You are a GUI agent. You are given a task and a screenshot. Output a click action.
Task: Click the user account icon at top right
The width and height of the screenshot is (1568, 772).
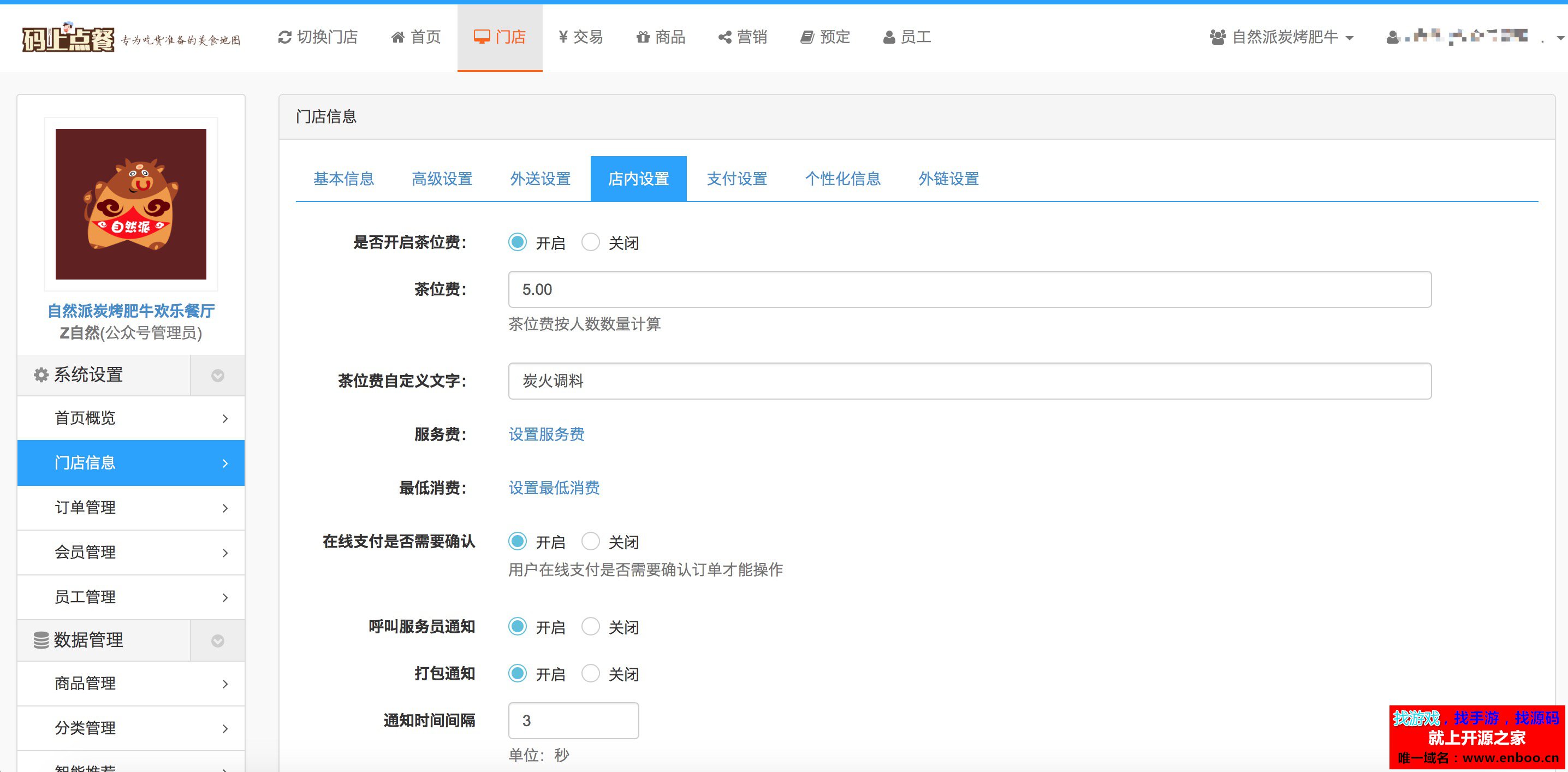pos(1392,38)
